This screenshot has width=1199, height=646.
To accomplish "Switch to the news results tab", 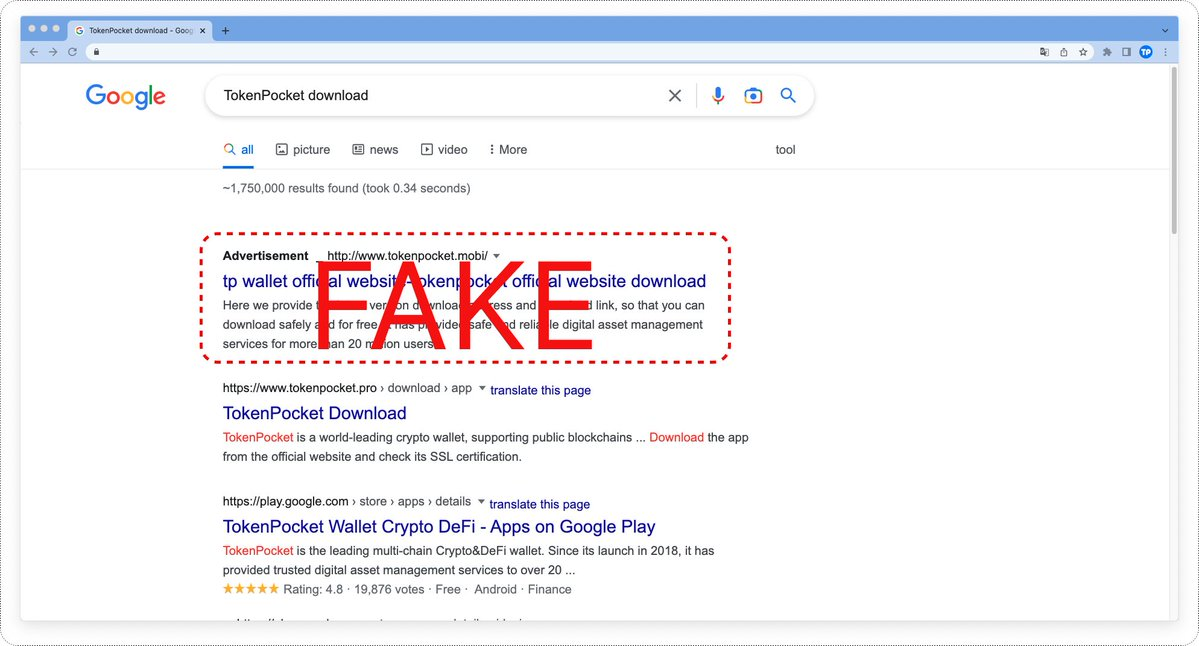I will [375, 150].
